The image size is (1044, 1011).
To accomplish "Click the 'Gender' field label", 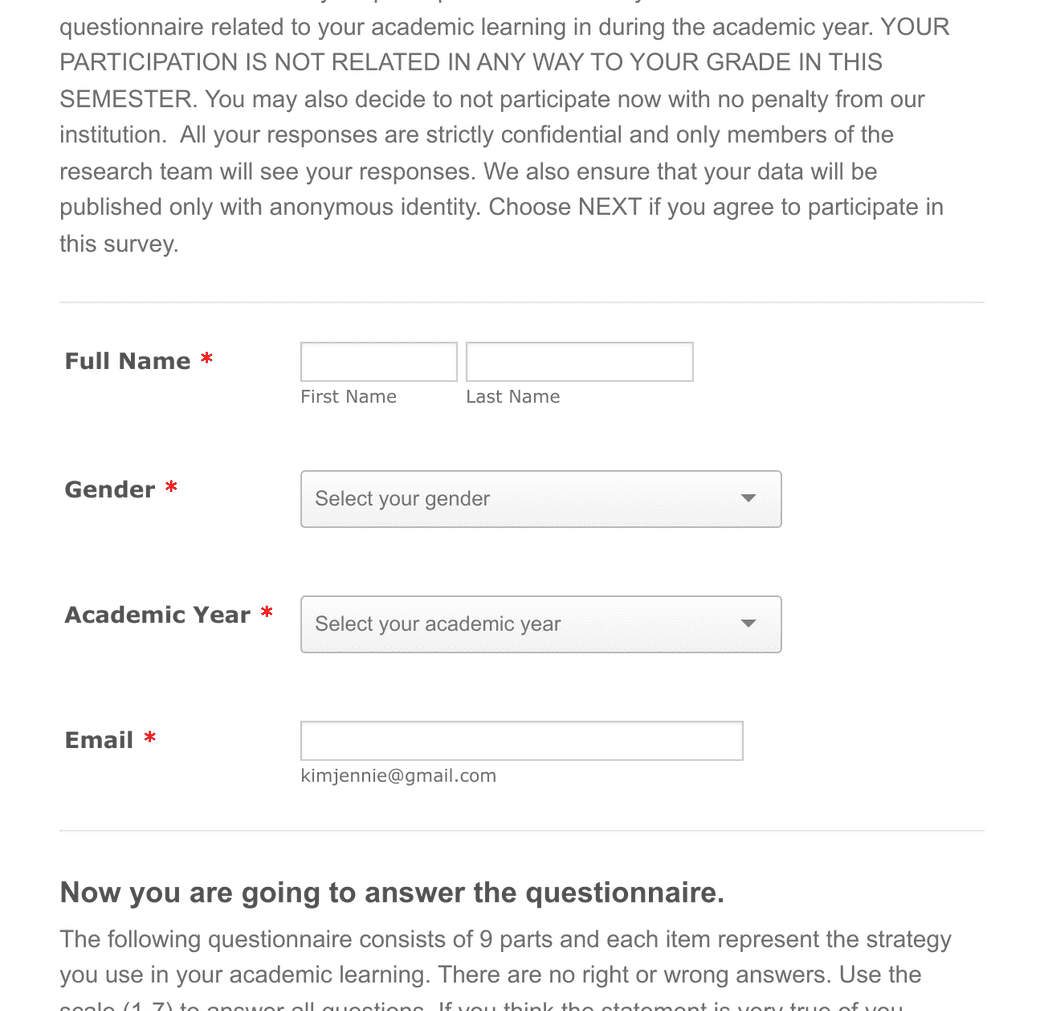I will [110, 489].
